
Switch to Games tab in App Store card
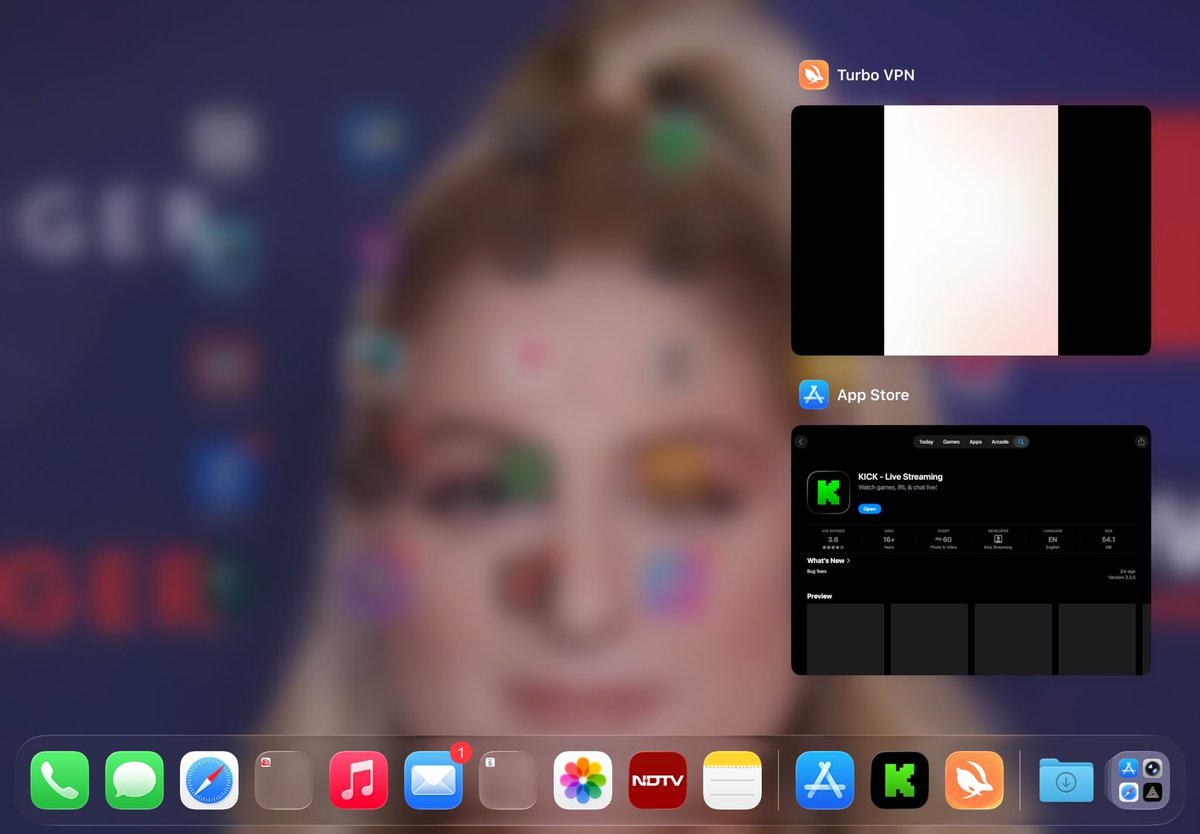pos(951,442)
